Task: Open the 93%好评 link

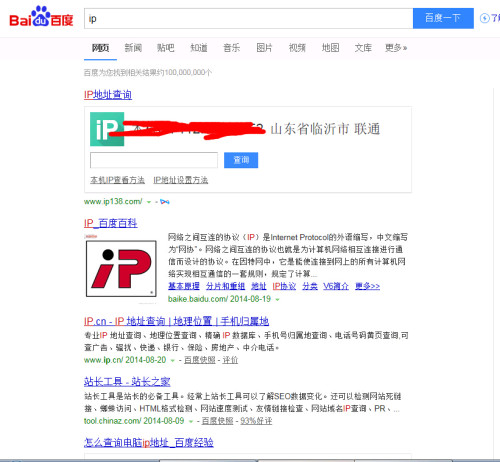Action: pyautogui.click(x=256, y=421)
